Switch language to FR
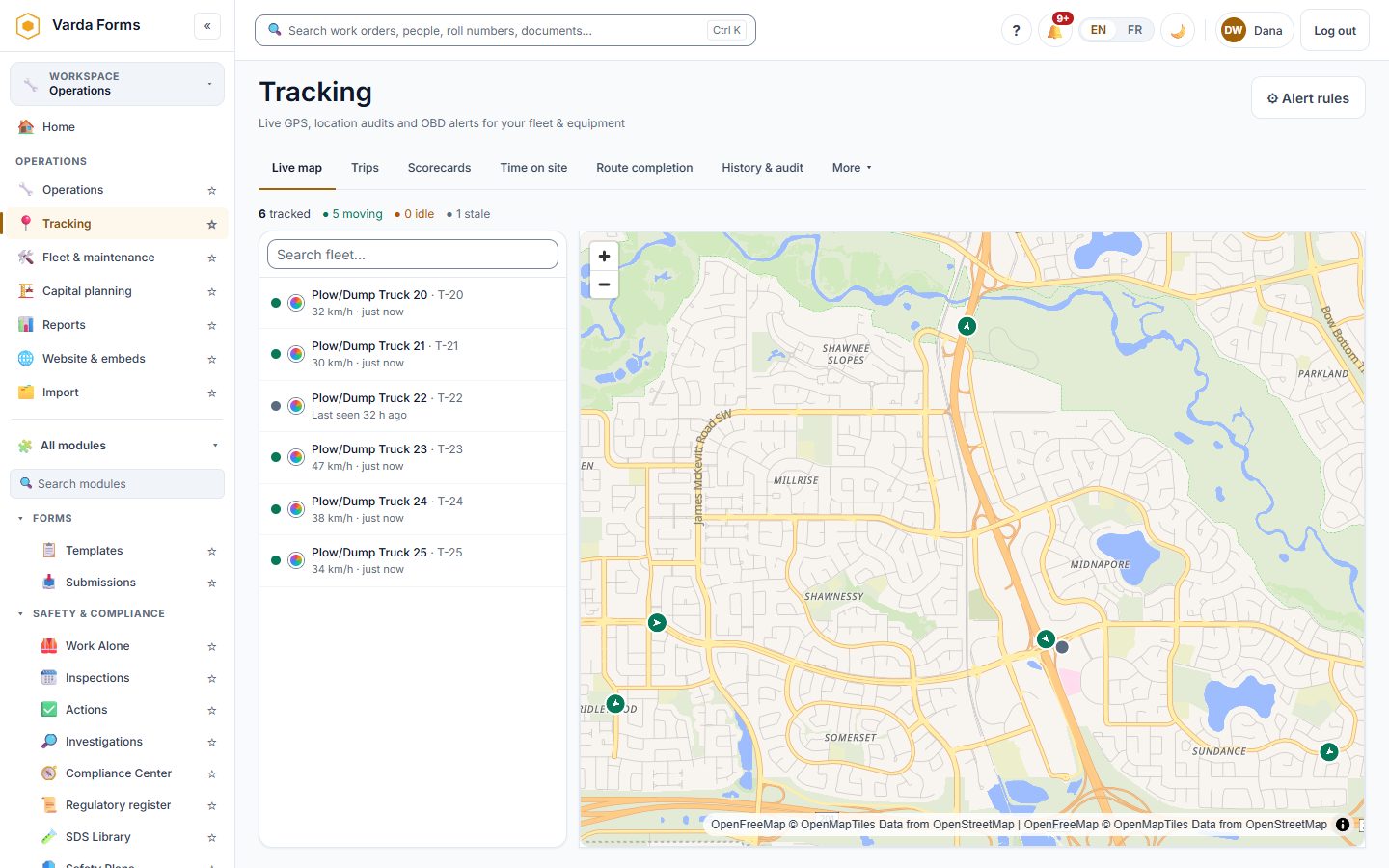Screen dimensions: 1389x868 tap(1134, 30)
